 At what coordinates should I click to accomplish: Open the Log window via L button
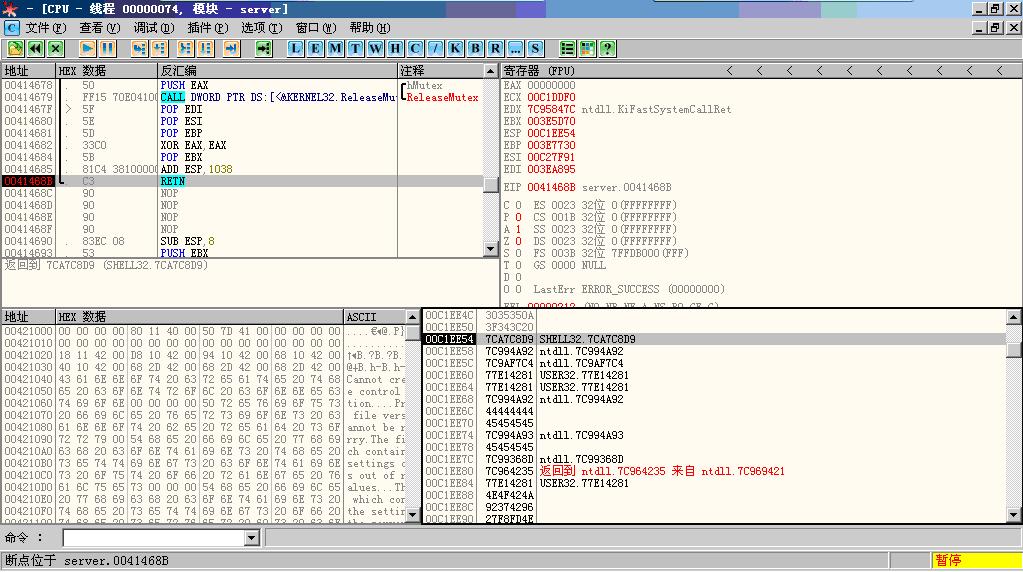point(296,48)
